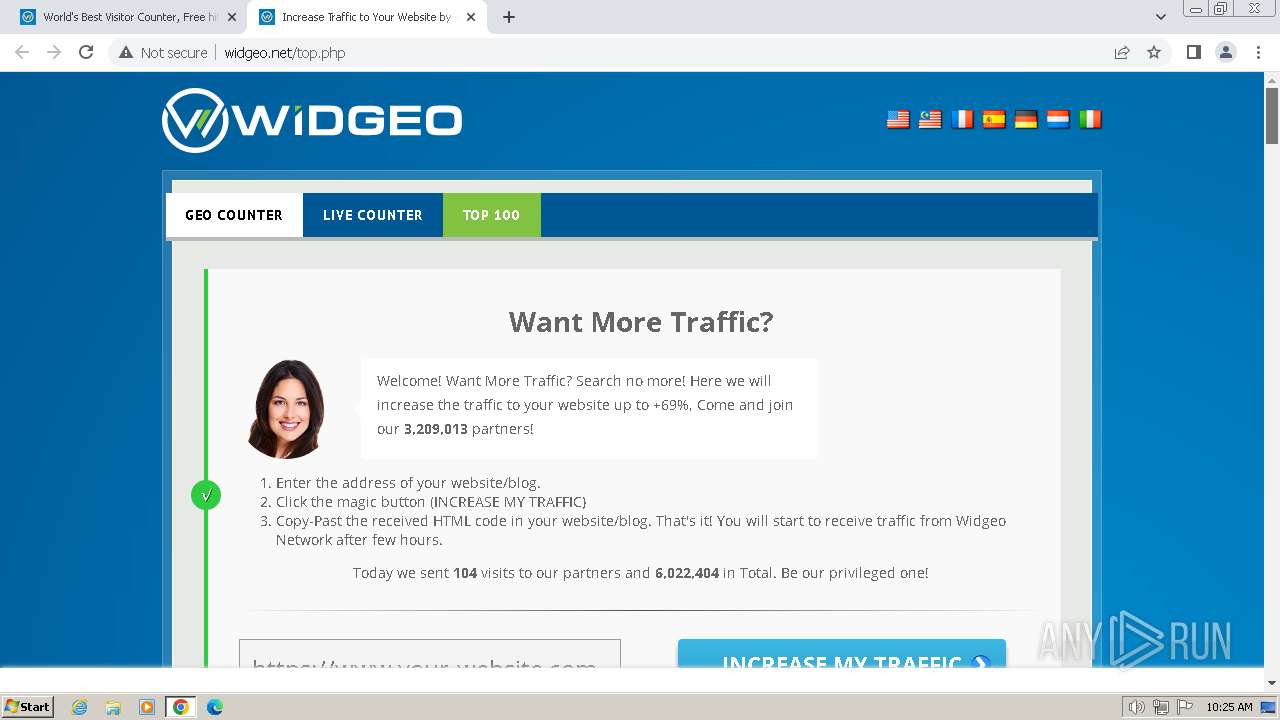Click the Widgeo logo
This screenshot has height=720, width=1280.
click(312, 120)
